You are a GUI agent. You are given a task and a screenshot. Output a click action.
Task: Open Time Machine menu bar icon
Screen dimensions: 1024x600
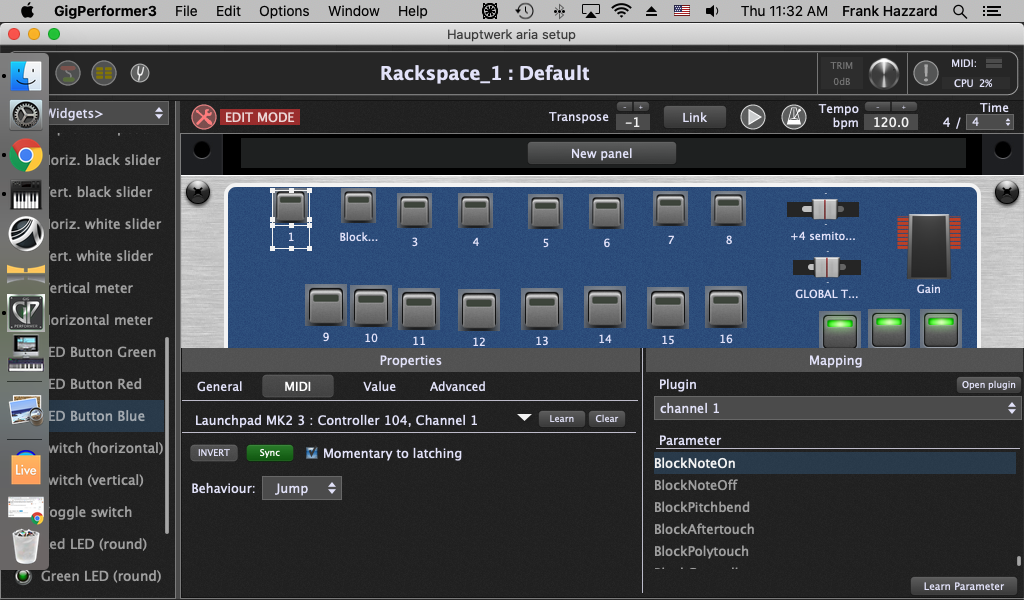pyautogui.click(x=524, y=11)
